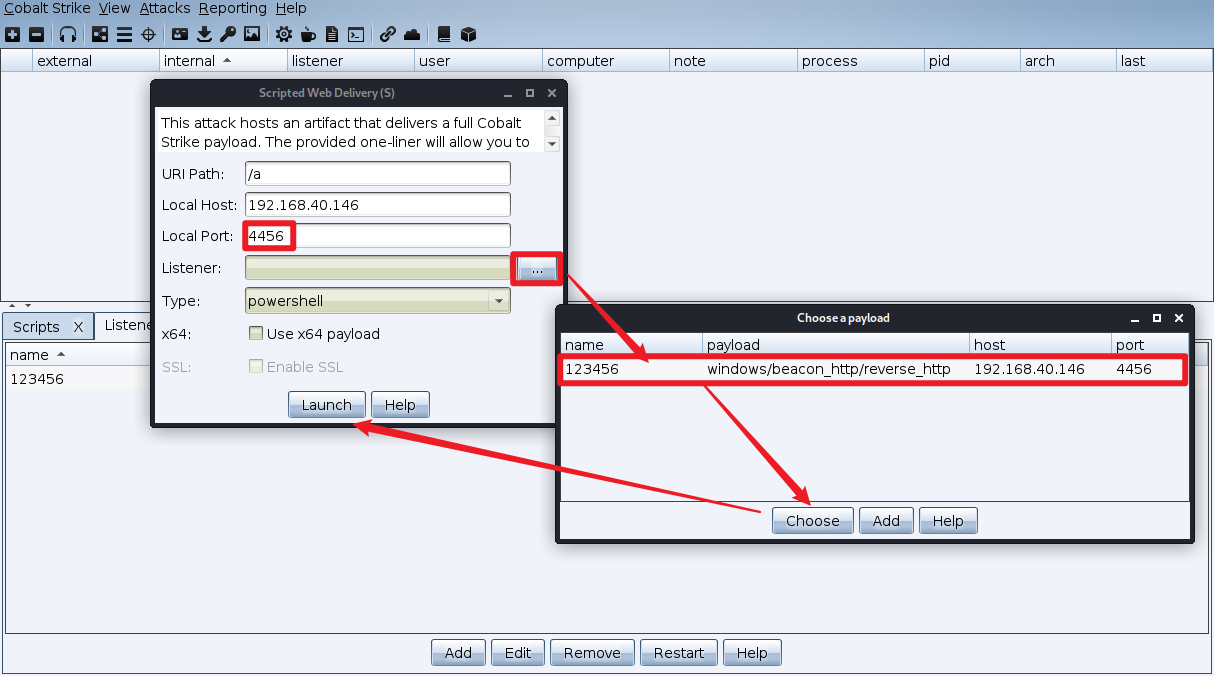Click the disconnect minus toolbar icon
This screenshot has height=676, width=1214.
pos(37,34)
